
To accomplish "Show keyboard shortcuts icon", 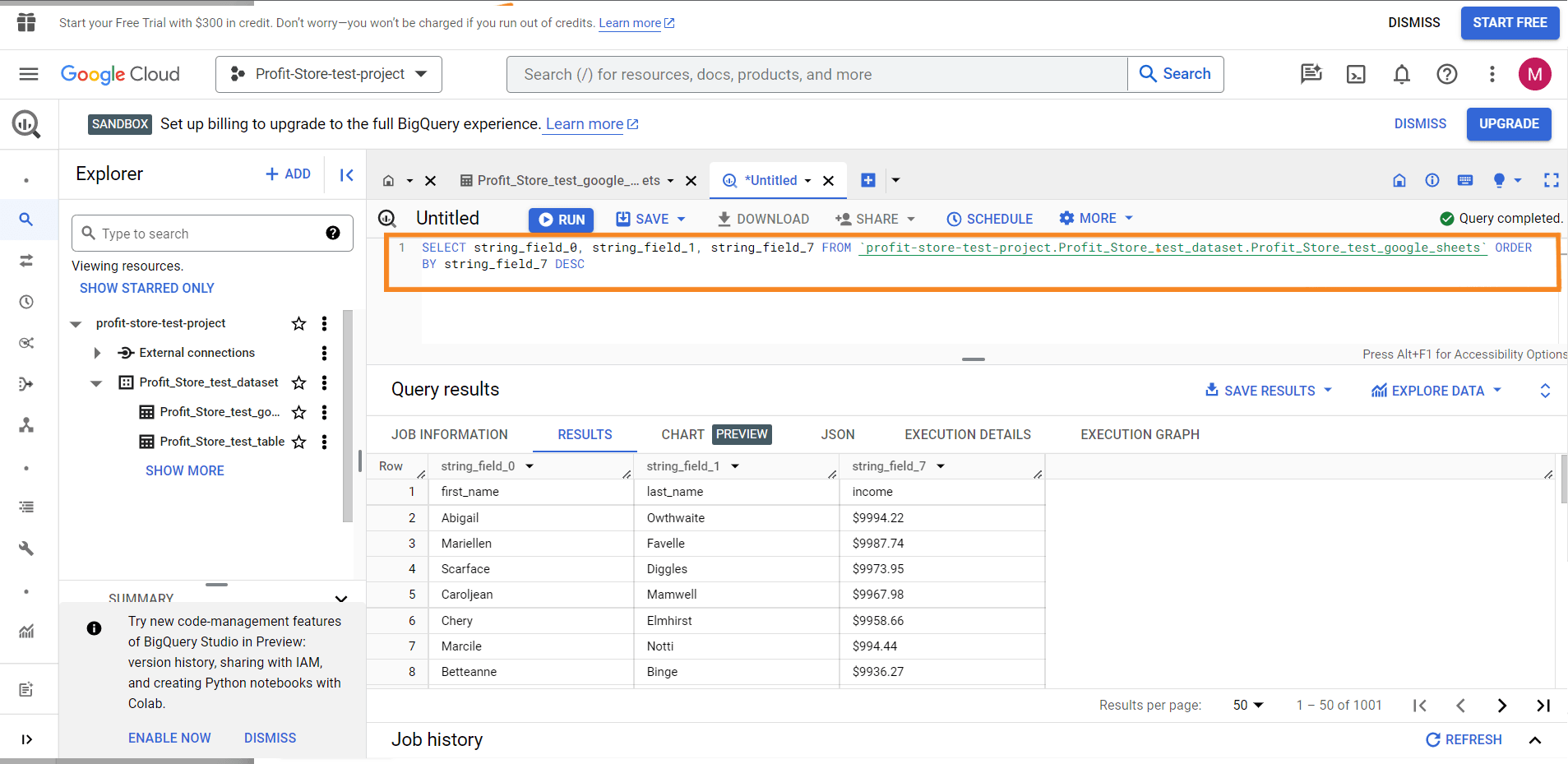I will (x=1465, y=180).
